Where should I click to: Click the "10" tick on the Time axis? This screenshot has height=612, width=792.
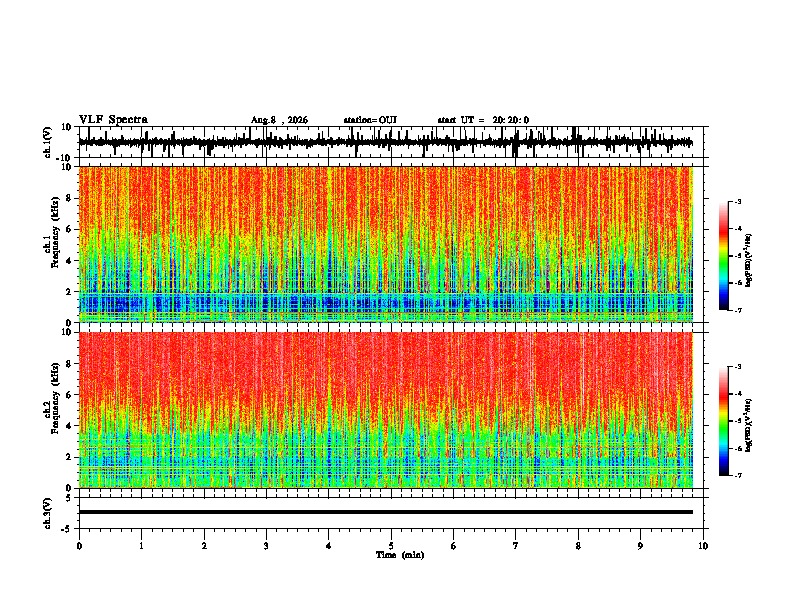tap(703, 546)
